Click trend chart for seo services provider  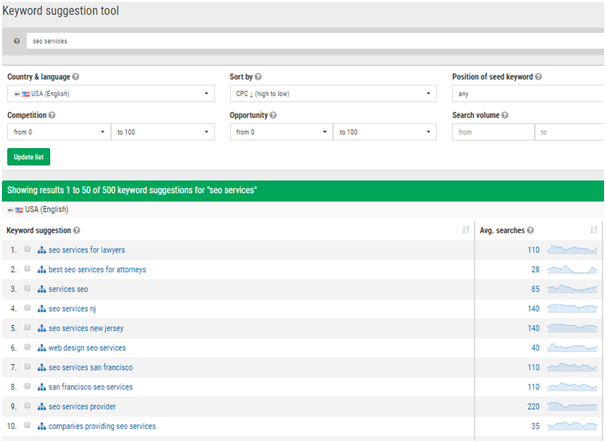572,406
